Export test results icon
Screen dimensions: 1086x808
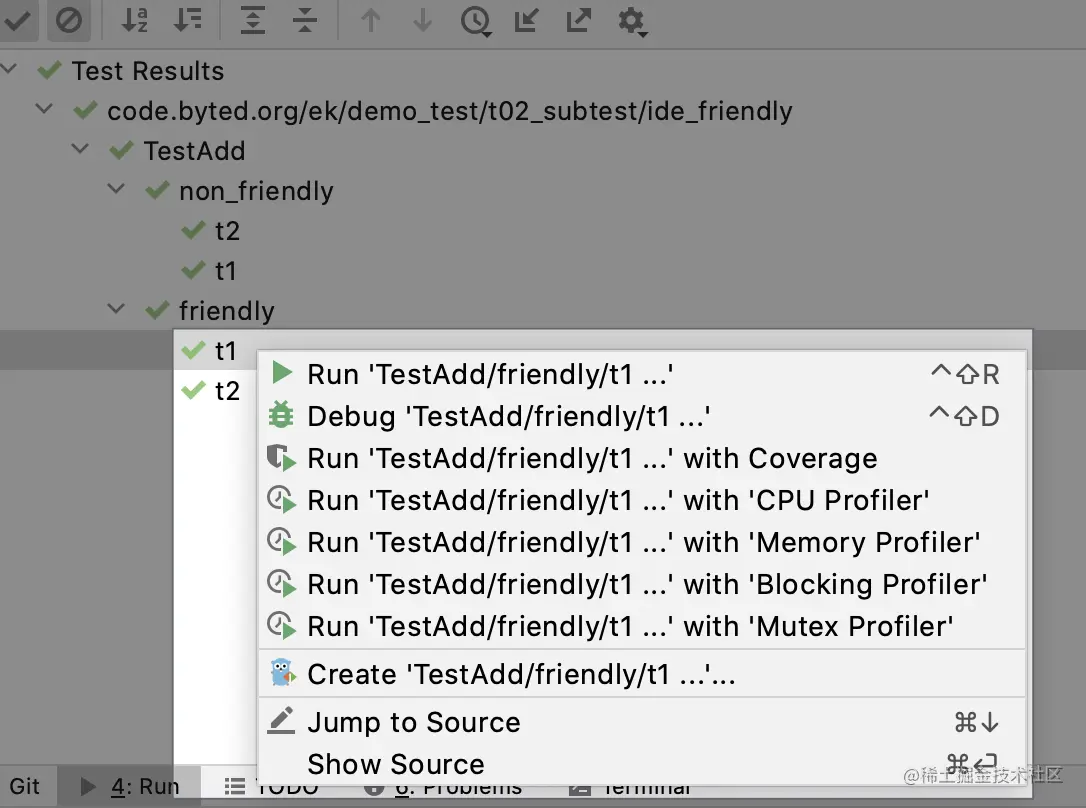[578, 21]
